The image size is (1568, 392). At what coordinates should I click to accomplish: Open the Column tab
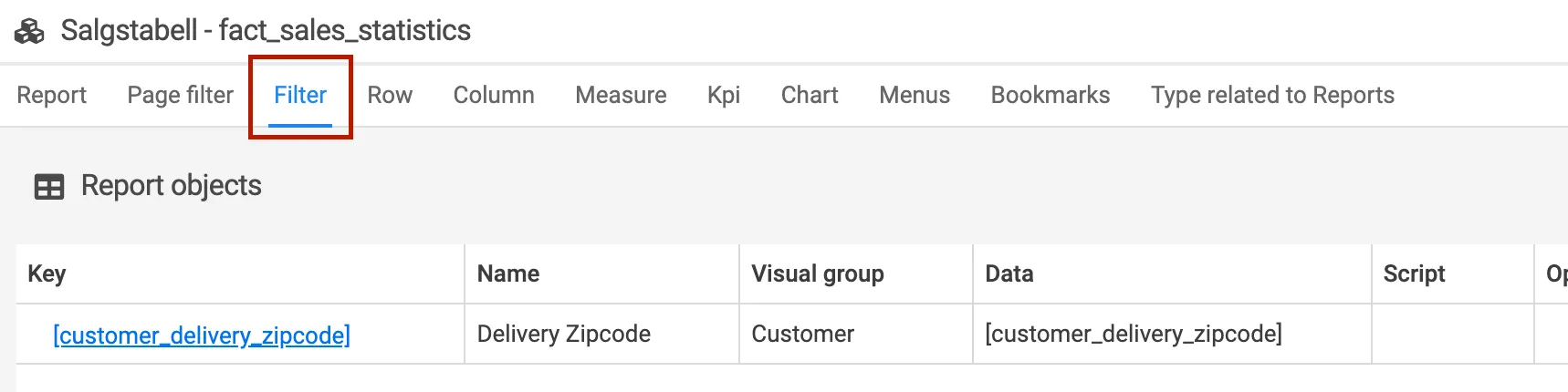pyautogui.click(x=494, y=95)
